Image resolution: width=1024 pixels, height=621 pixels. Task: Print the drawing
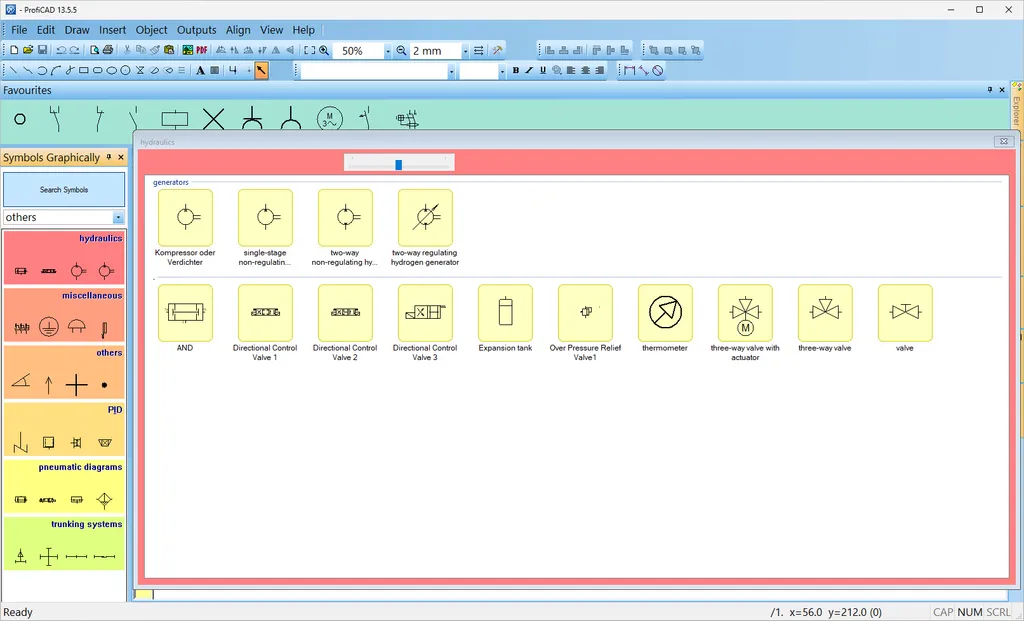[108, 50]
